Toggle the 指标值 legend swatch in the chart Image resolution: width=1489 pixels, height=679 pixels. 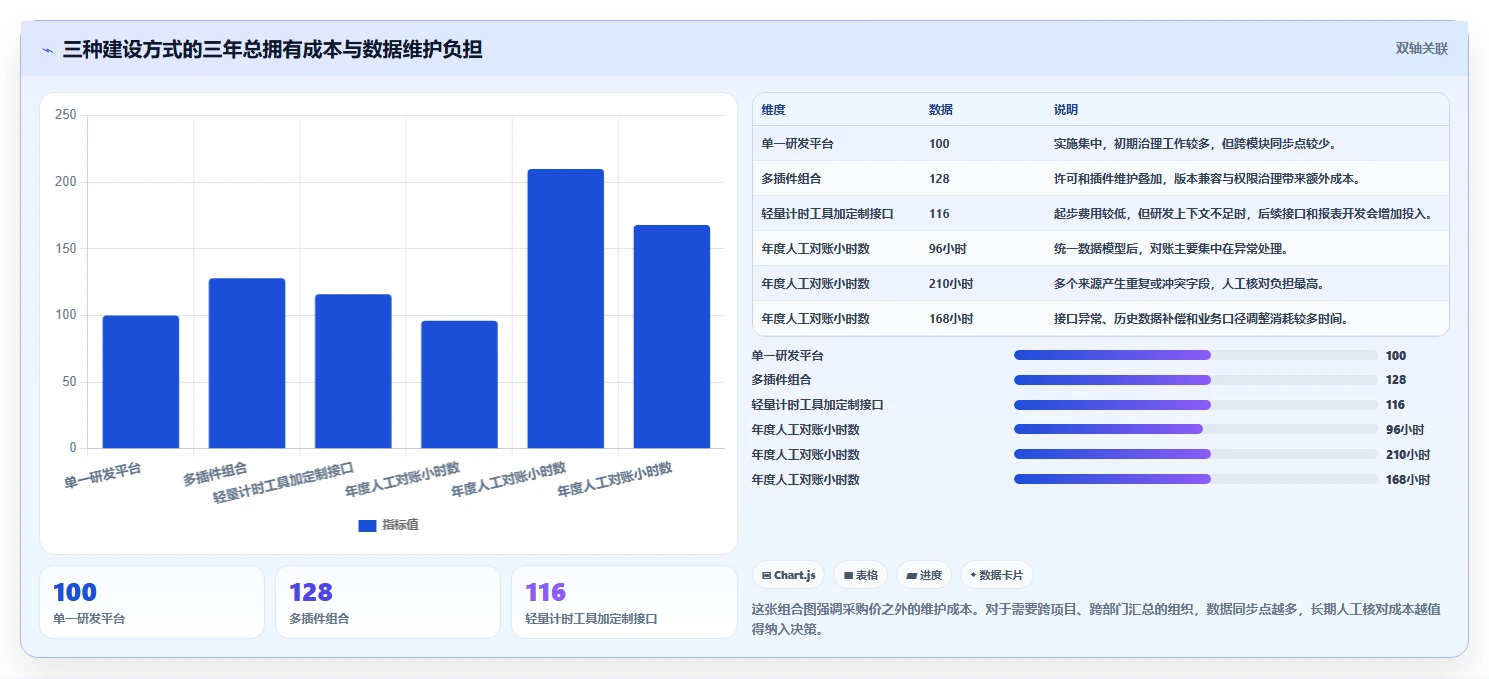click(x=367, y=525)
